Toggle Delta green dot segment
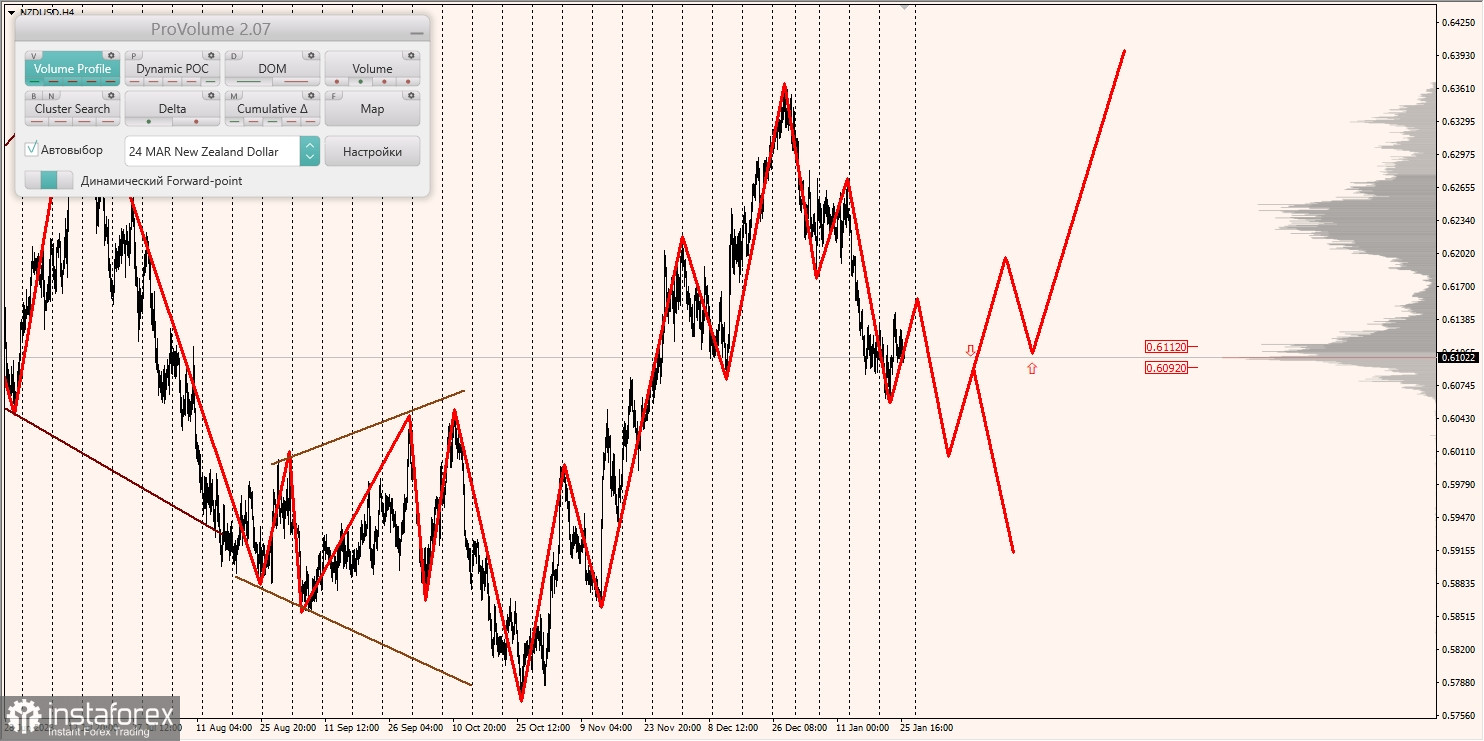 click(x=149, y=122)
